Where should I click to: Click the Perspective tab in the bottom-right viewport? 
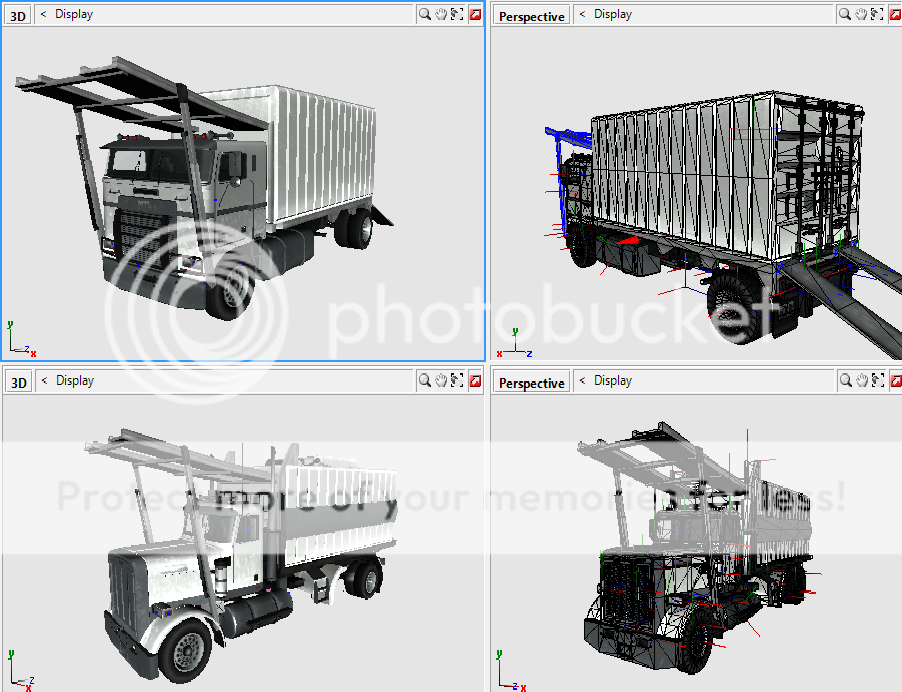click(x=530, y=381)
